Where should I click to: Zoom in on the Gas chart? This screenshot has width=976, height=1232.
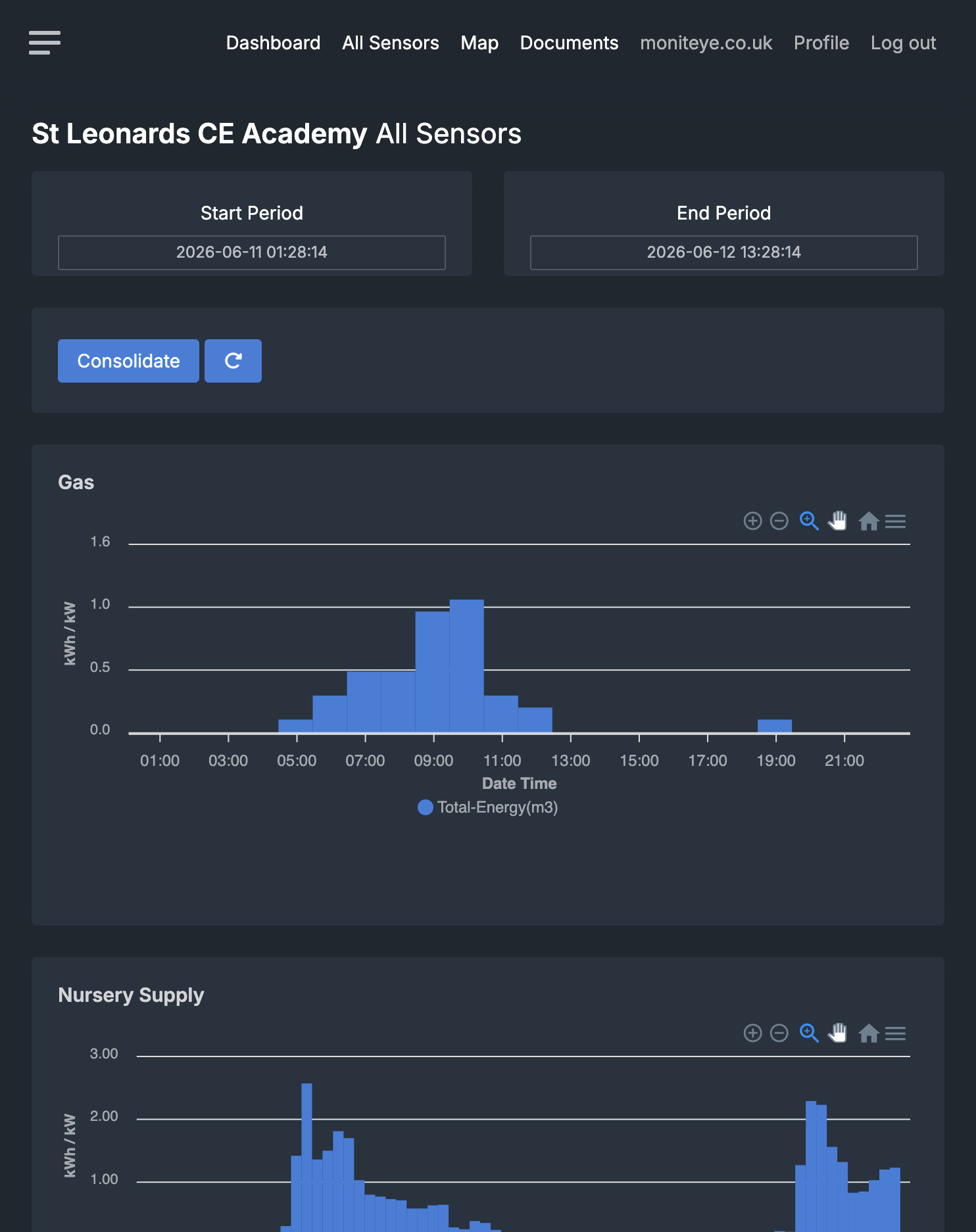pos(752,521)
